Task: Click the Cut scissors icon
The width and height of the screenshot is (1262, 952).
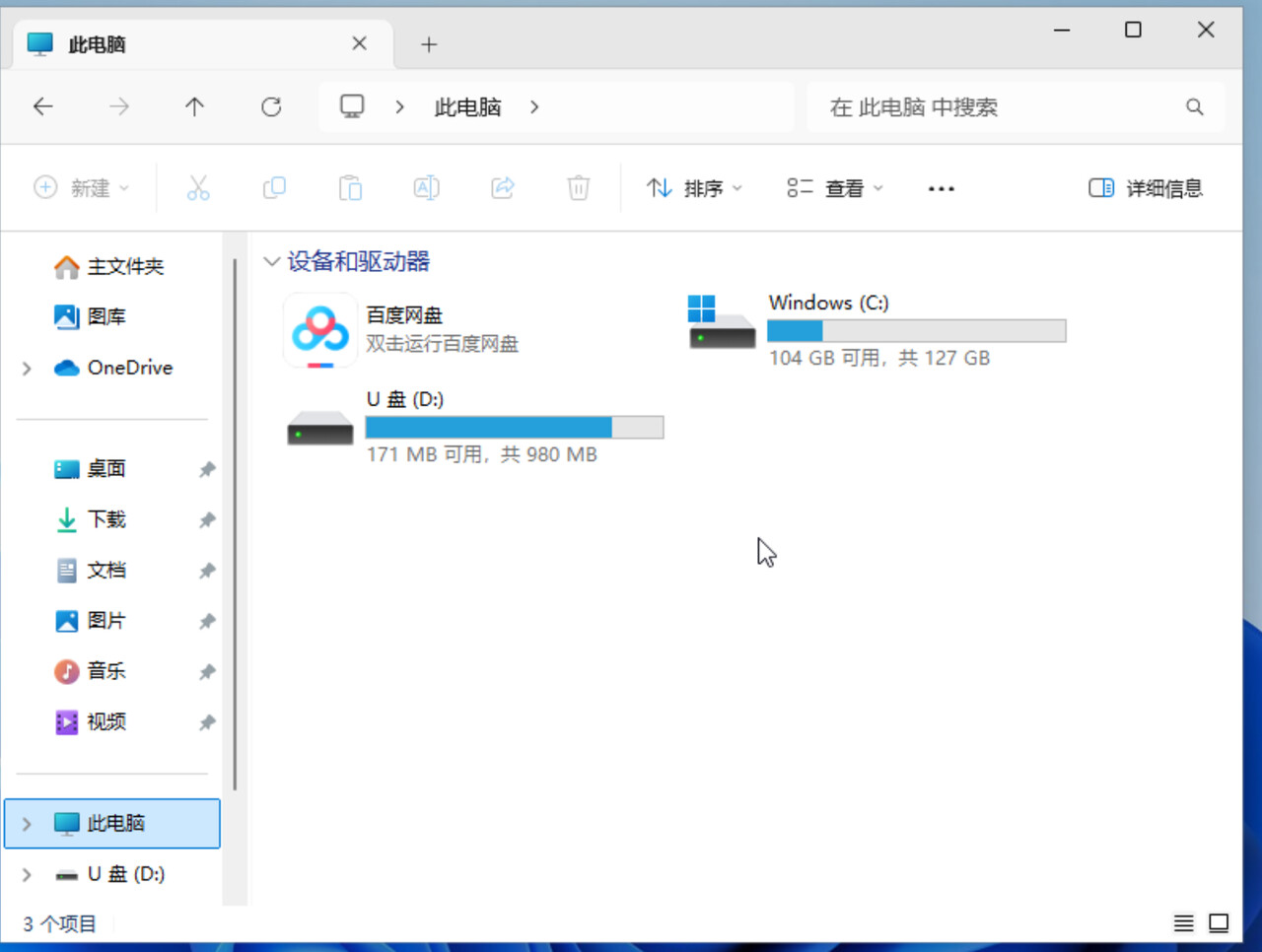Action: coord(198,187)
